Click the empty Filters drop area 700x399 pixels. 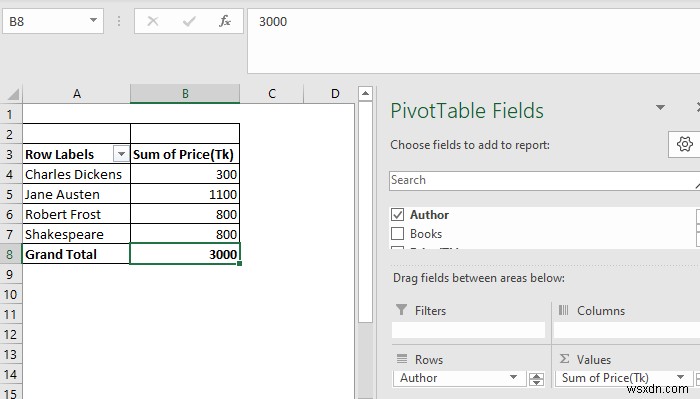pos(468,330)
